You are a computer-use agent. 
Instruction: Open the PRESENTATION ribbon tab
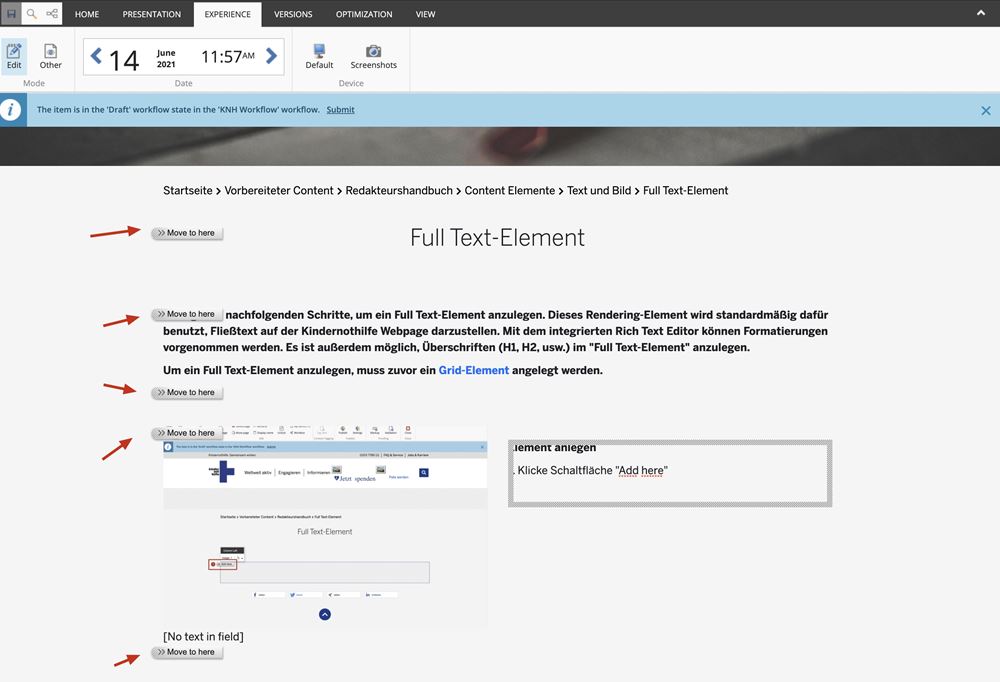(152, 14)
